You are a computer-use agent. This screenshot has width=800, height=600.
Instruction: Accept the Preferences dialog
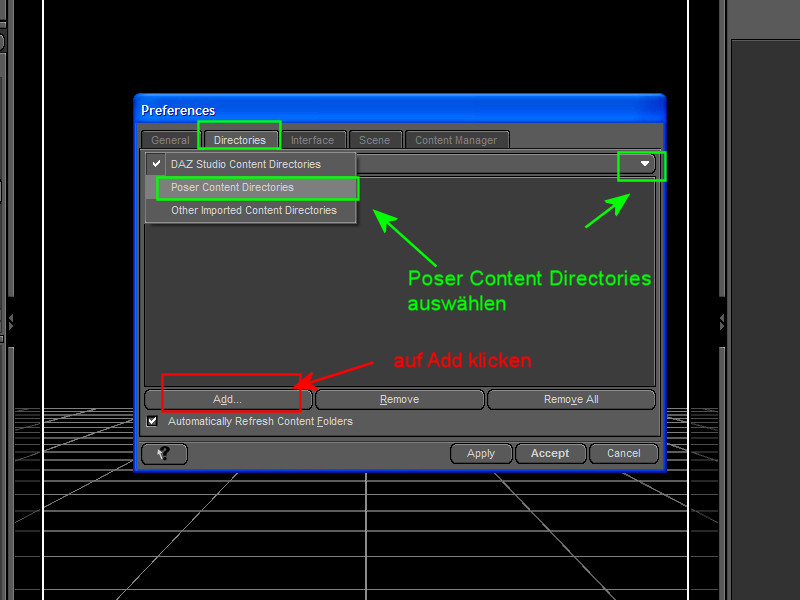point(550,454)
